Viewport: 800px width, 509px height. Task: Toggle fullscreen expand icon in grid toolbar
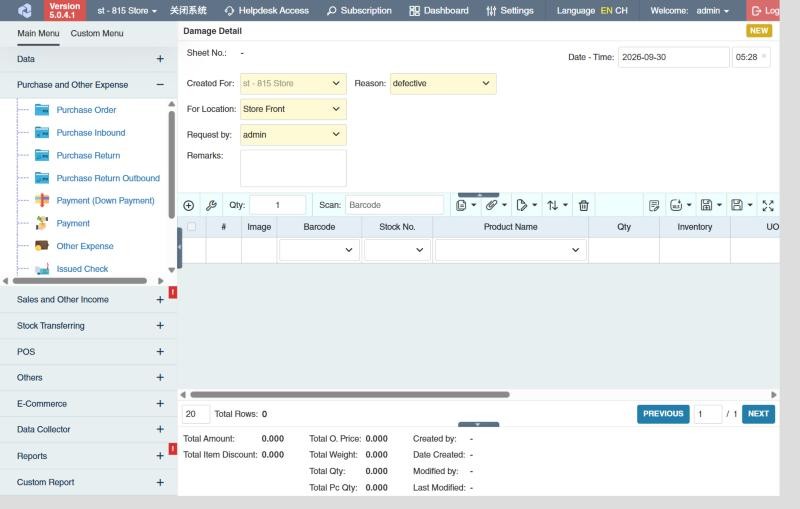(768, 206)
